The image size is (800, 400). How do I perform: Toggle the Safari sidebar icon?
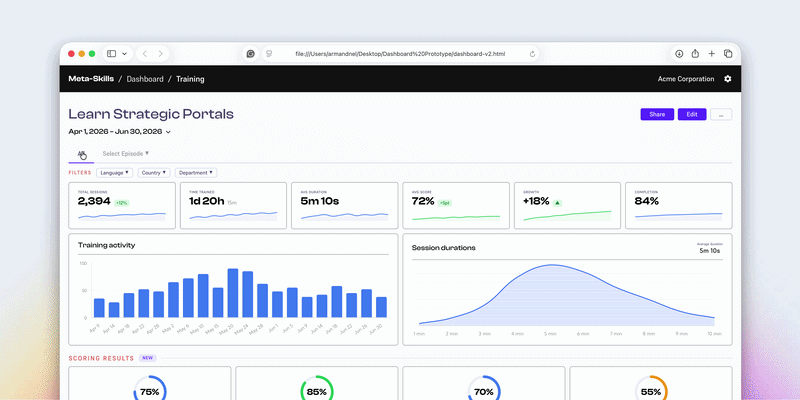click(x=111, y=54)
